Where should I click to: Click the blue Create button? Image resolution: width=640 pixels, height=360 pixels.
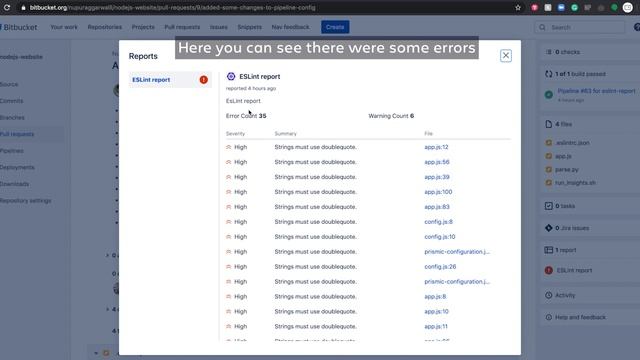(x=335, y=27)
